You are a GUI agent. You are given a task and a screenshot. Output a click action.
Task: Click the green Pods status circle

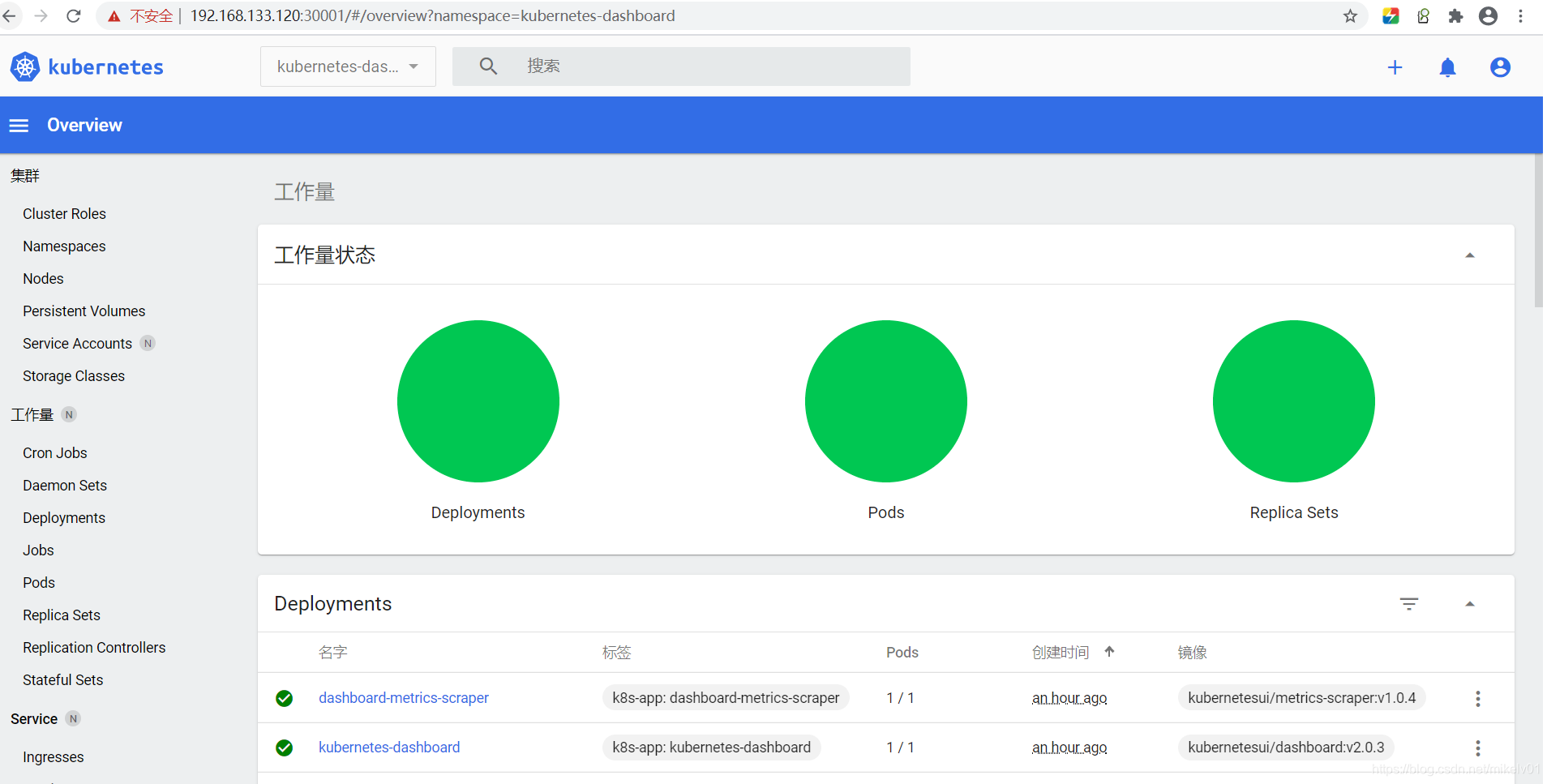[886, 401]
